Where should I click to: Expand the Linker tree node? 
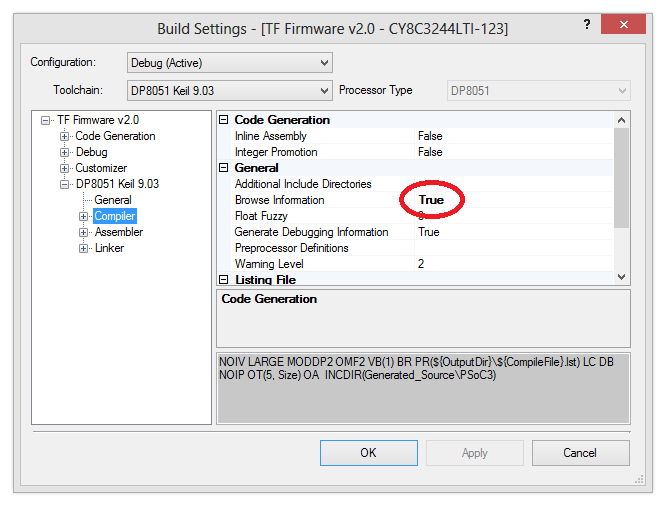tap(84, 248)
